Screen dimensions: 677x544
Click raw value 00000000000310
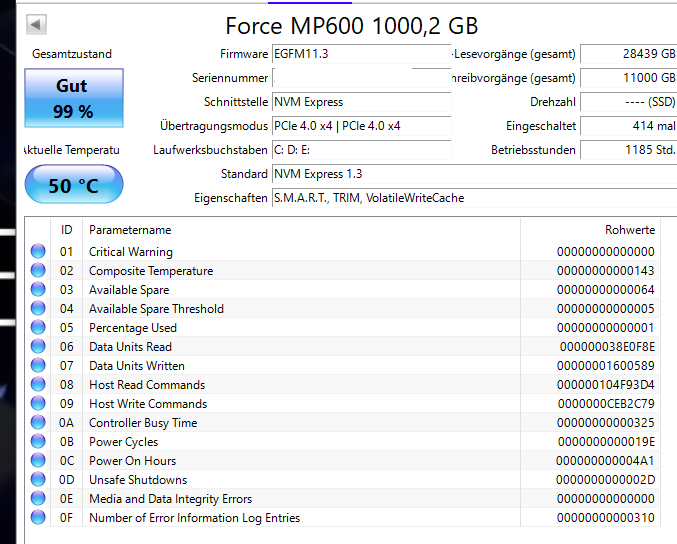point(606,518)
